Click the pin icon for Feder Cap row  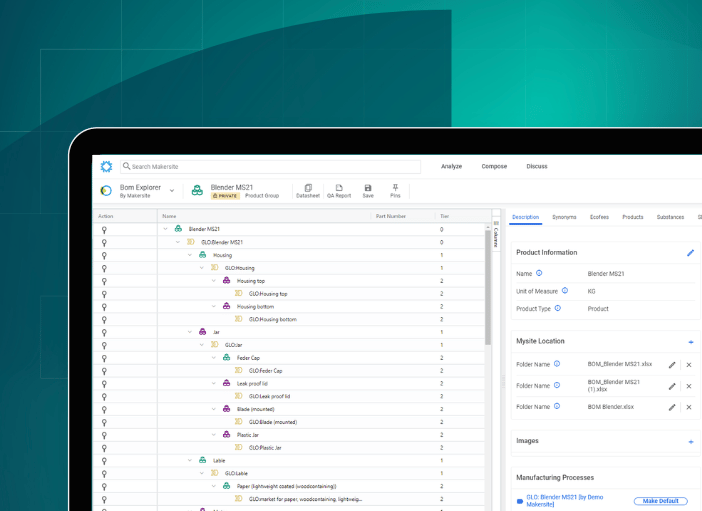[x=104, y=358]
